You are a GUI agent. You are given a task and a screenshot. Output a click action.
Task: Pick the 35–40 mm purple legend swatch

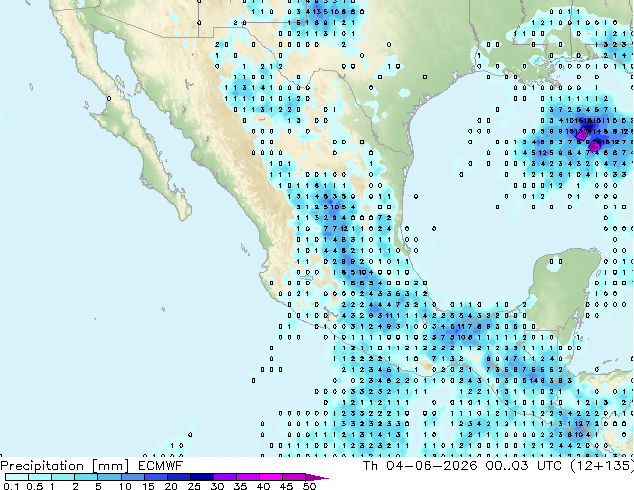tap(248, 477)
